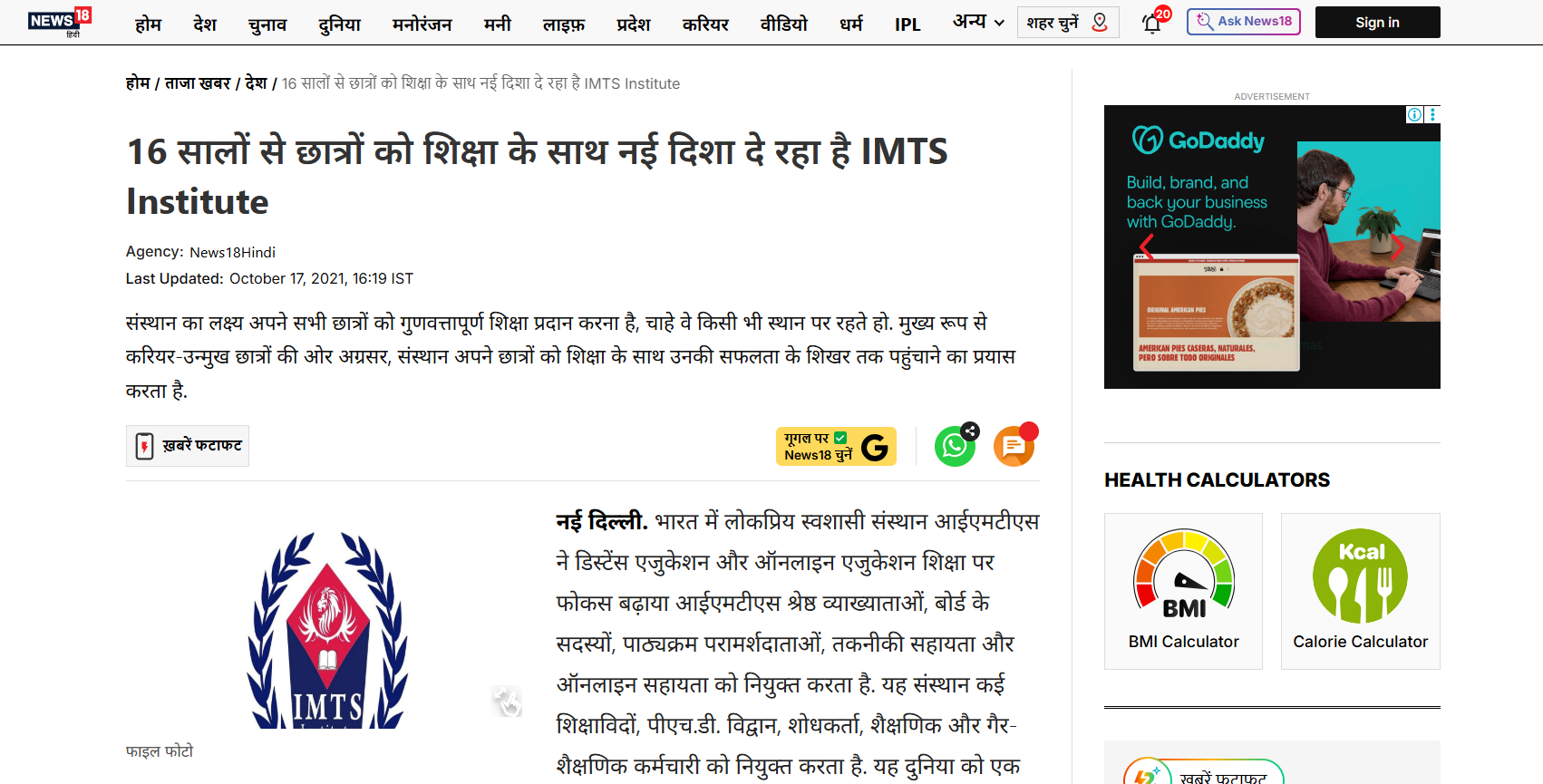Image resolution: width=1543 pixels, height=784 pixels.
Task: Open the मनी menu item
Action: point(497,24)
